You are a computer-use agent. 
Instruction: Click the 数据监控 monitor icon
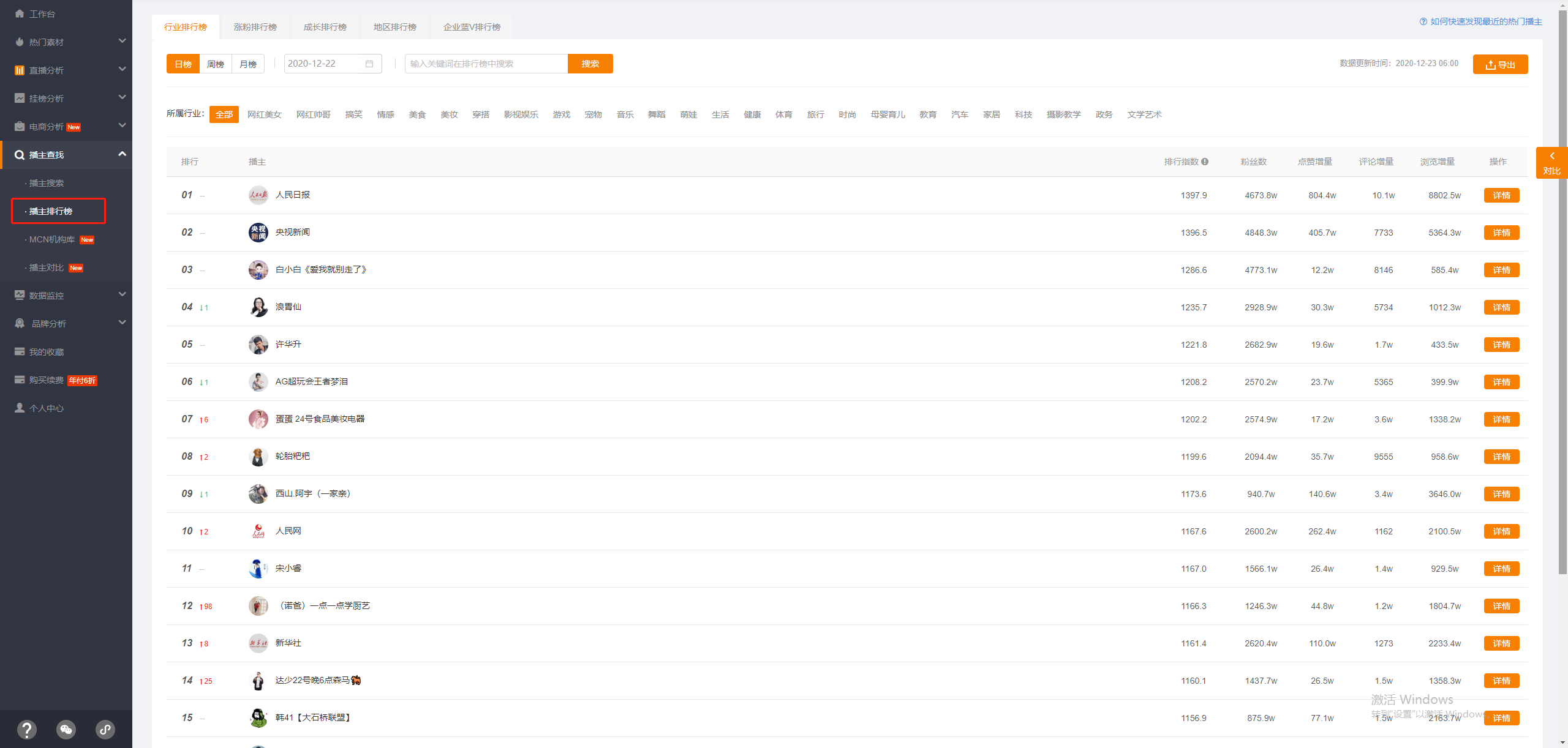[x=20, y=295]
